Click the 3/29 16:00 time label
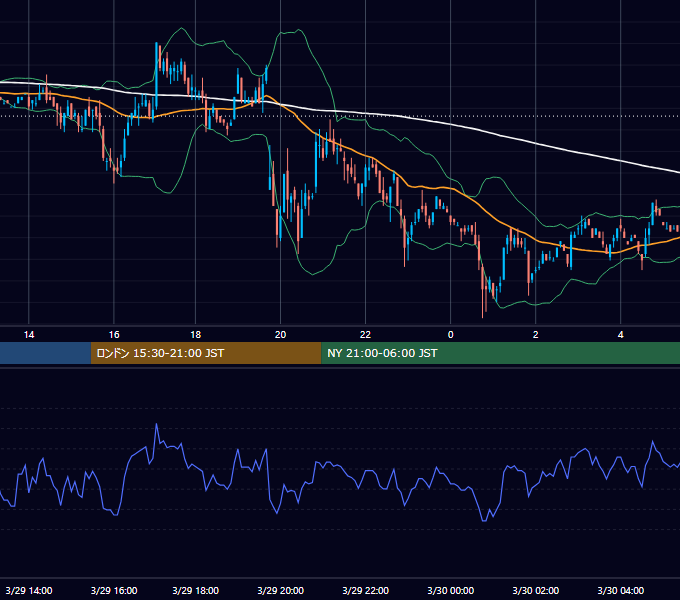 click(114, 590)
